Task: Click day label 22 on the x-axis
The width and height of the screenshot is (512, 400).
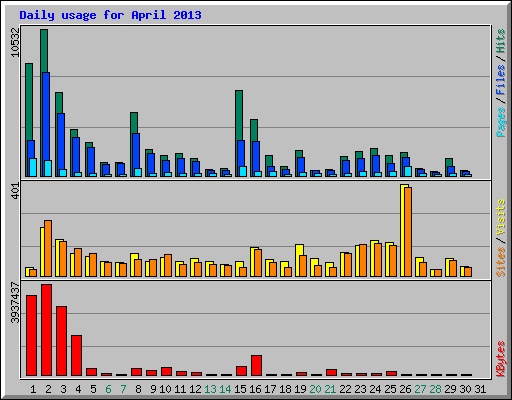Action: (345, 389)
